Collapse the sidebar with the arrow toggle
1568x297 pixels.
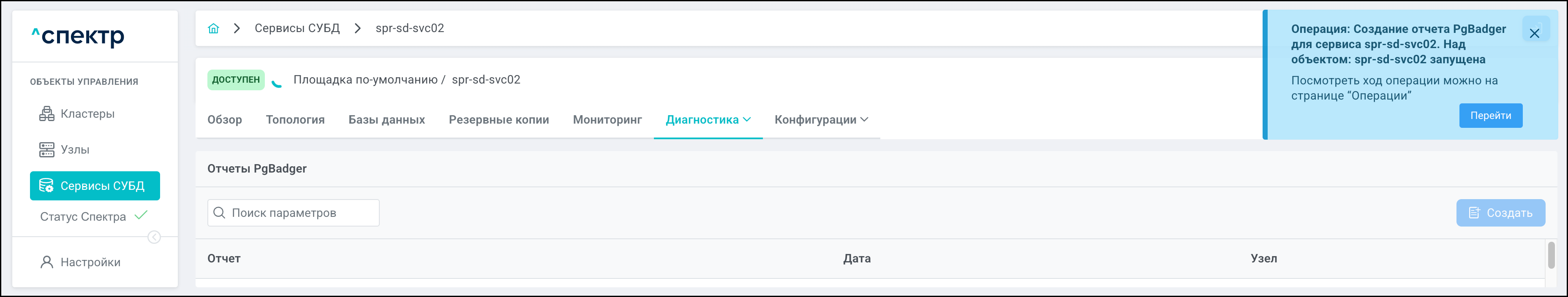point(155,238)
